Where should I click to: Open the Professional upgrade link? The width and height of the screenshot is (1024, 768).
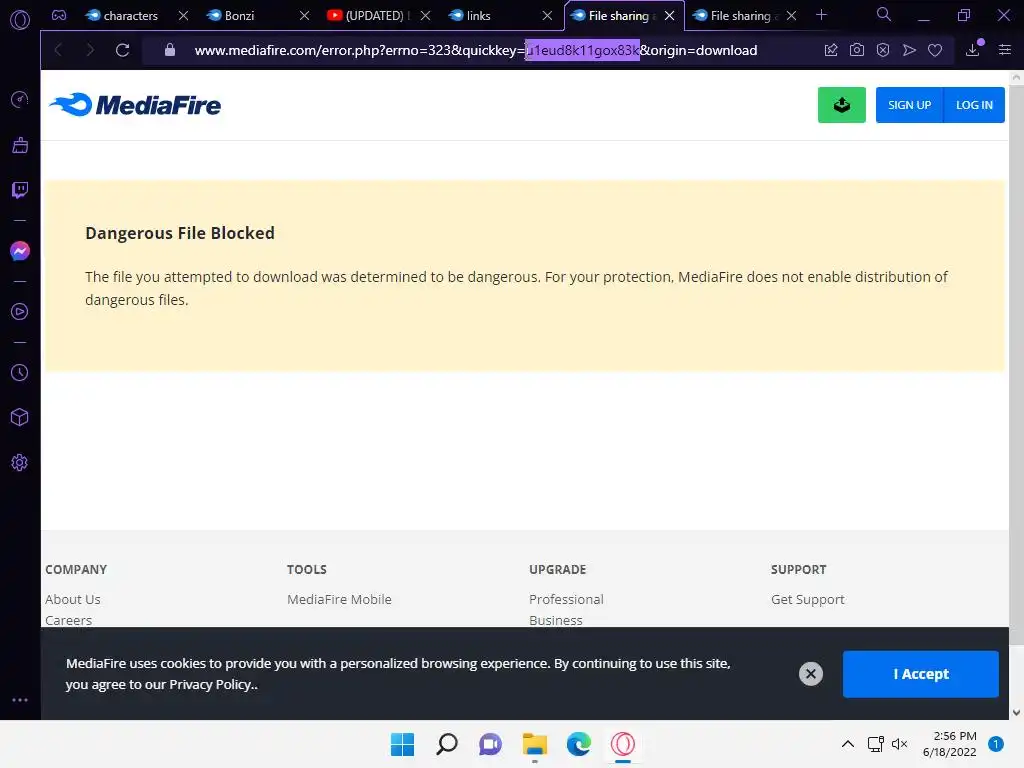(566, 599)
